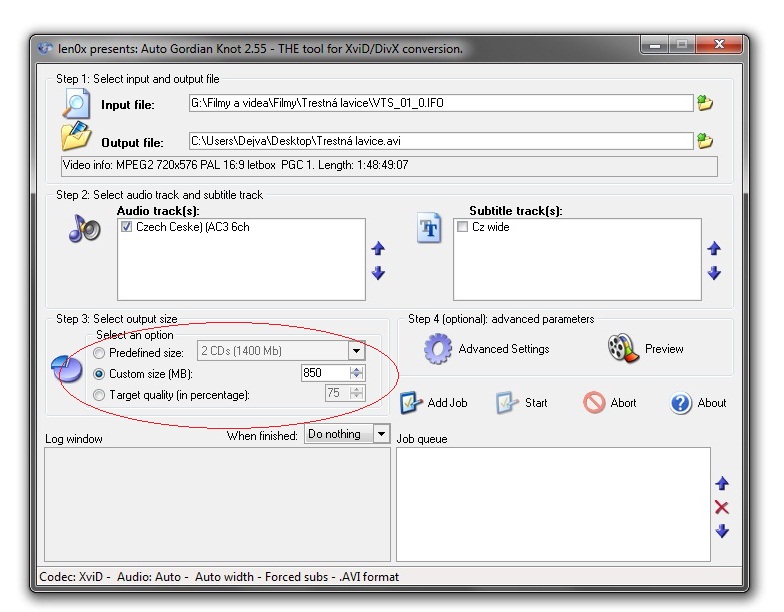Move subtitle track down with blue arrow

(x=714, y=272)
